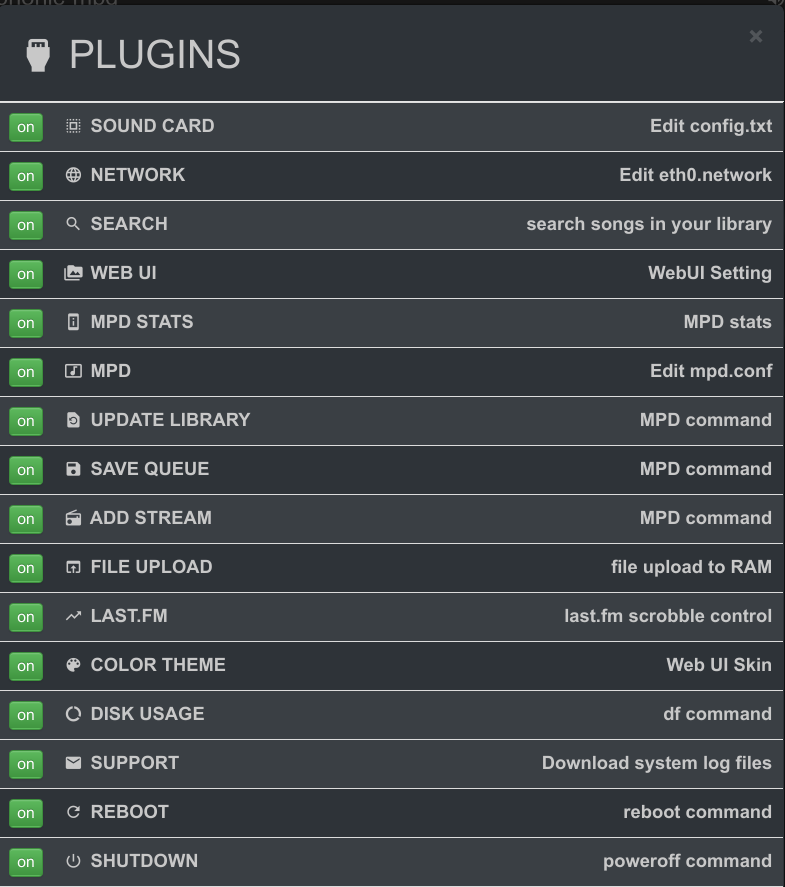
Task: Click the Support envelope icon
Action: 73,763
